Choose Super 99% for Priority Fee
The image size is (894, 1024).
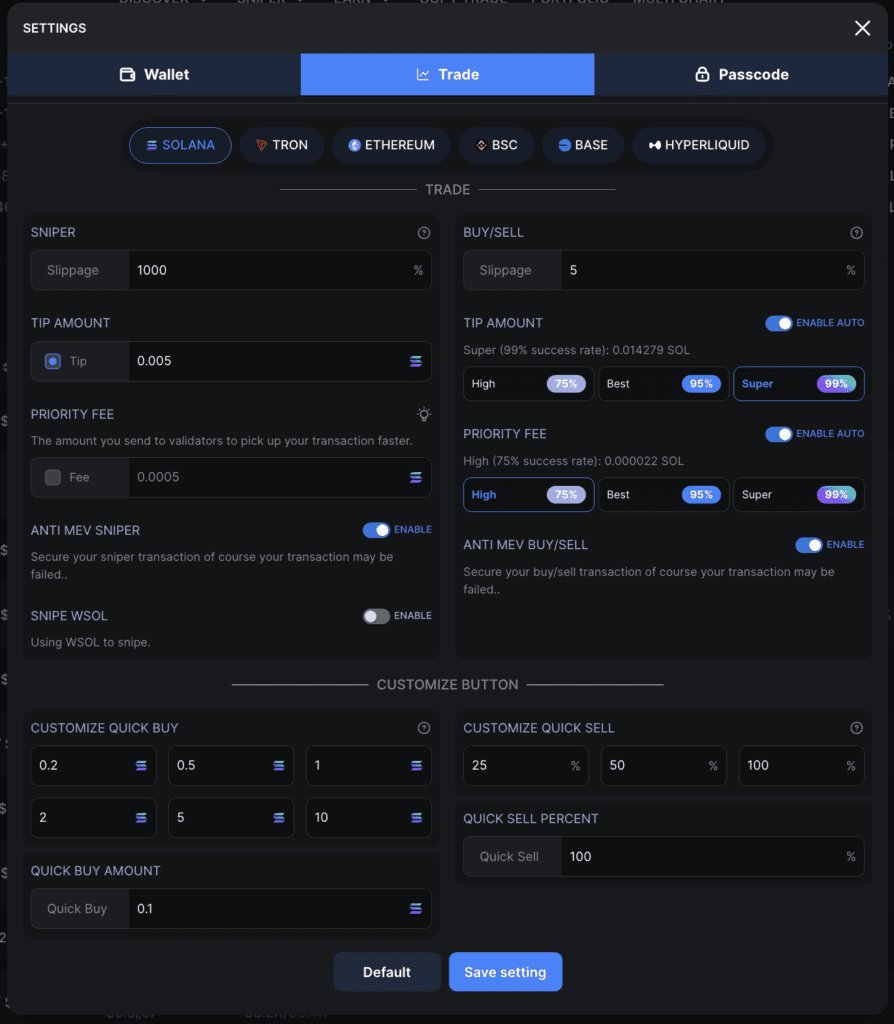point(799,494)
